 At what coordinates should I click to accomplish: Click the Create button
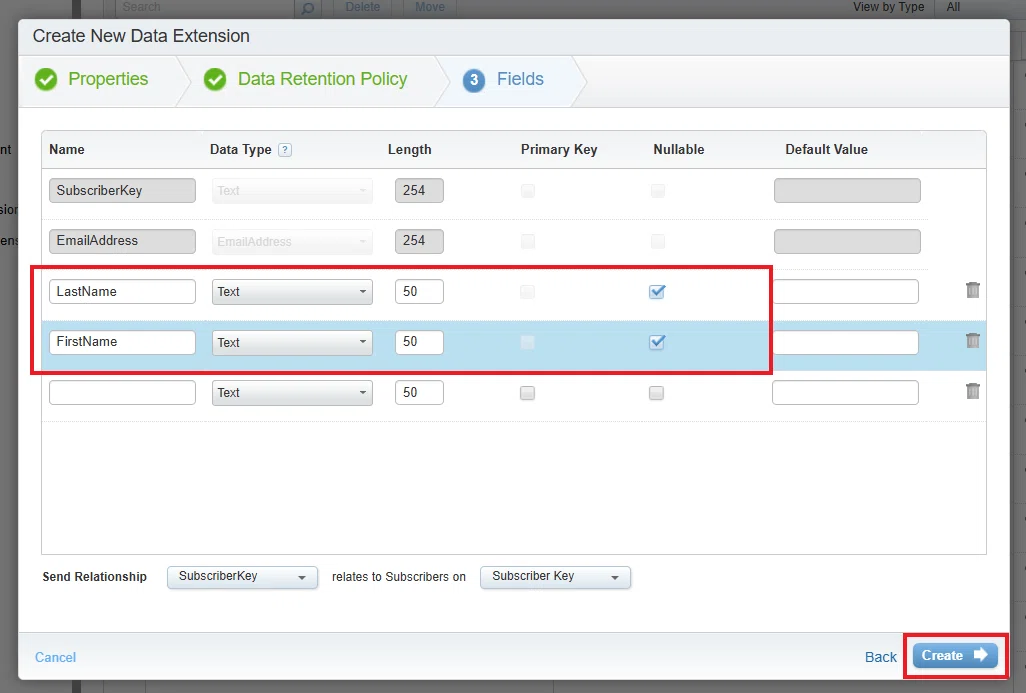click(955, 656)
